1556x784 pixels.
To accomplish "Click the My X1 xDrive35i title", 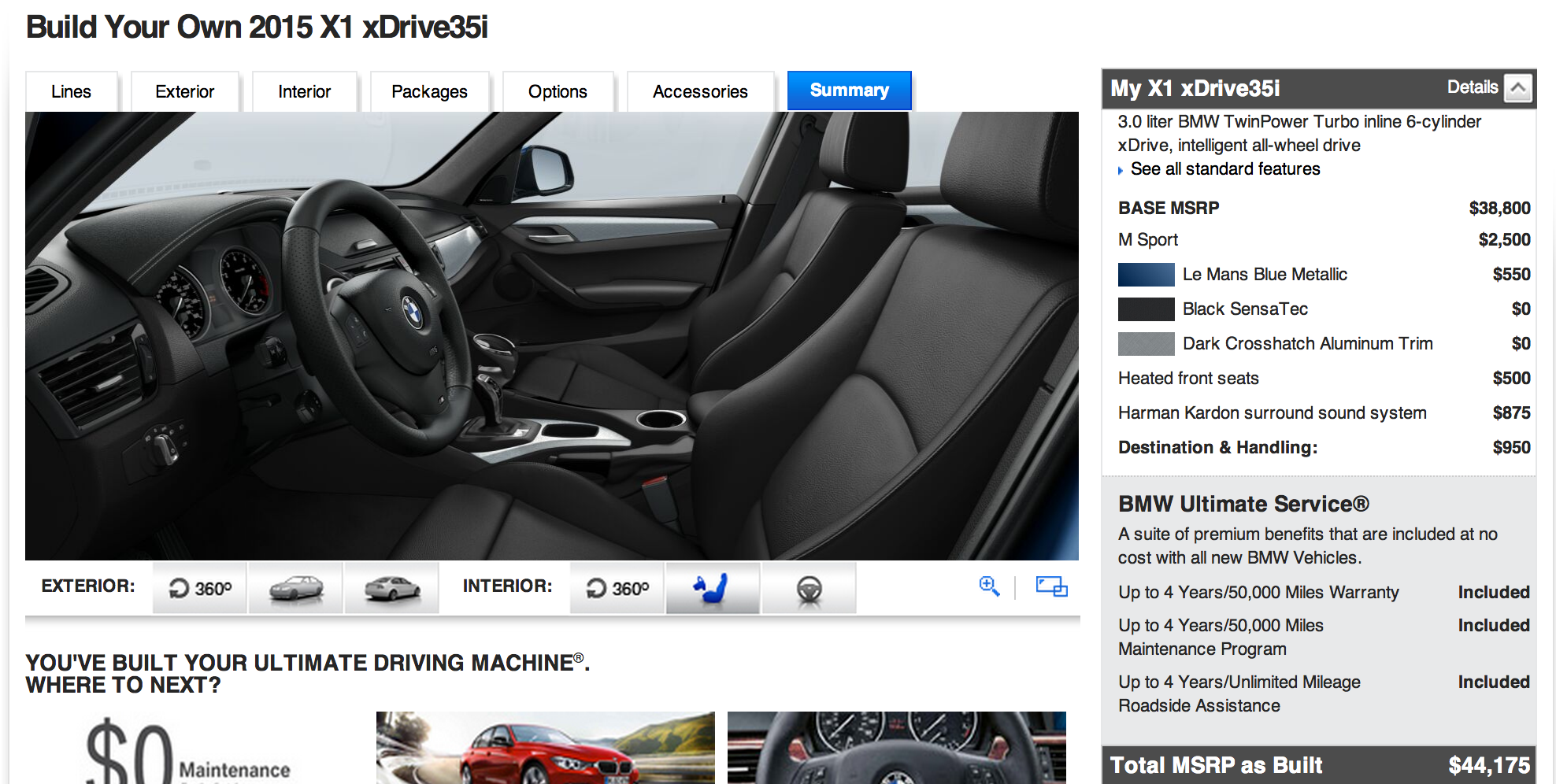I will (x=1195, y=88).
